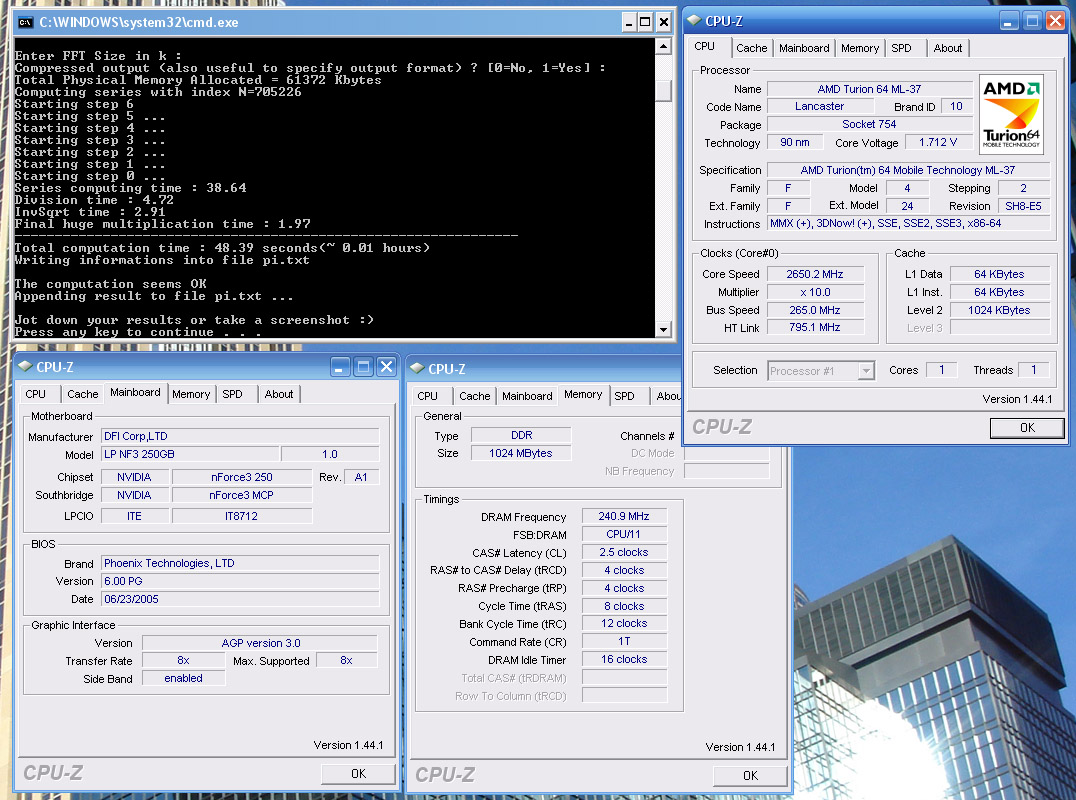Click BIOS brand Phoenix Technologies, LTD
Image resolution: width=1076 pixels, height=800 pixels.
point(240,563)
